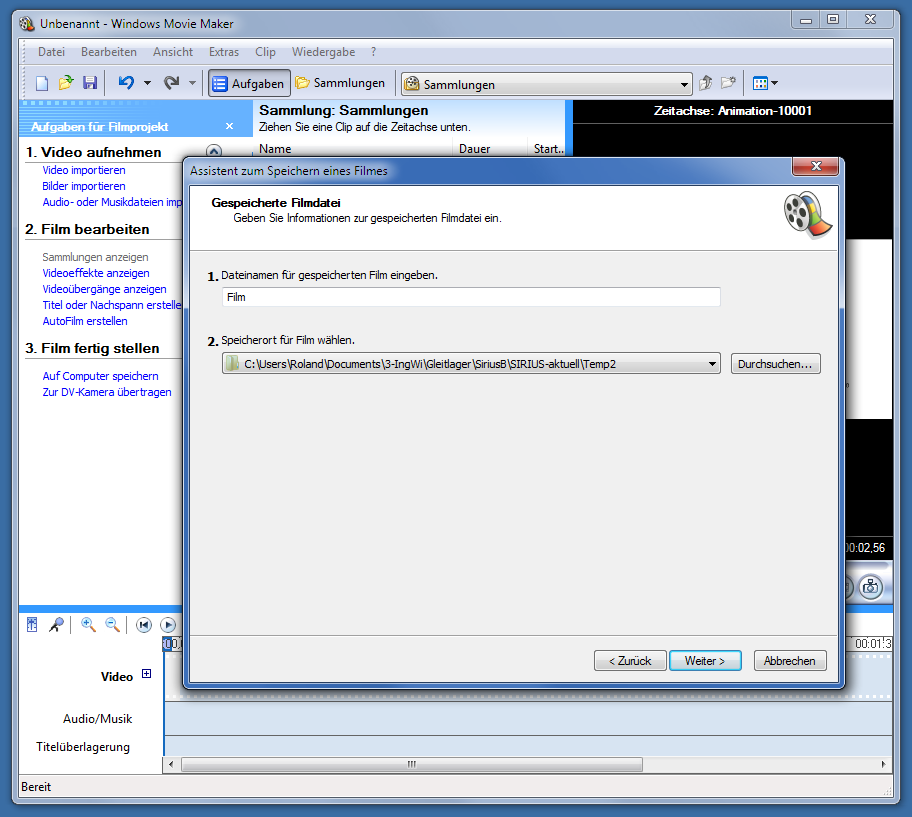The image size is (912, 817).
Task: Click Zur DV-Kamera übertragen link
Action: point(107,392)
